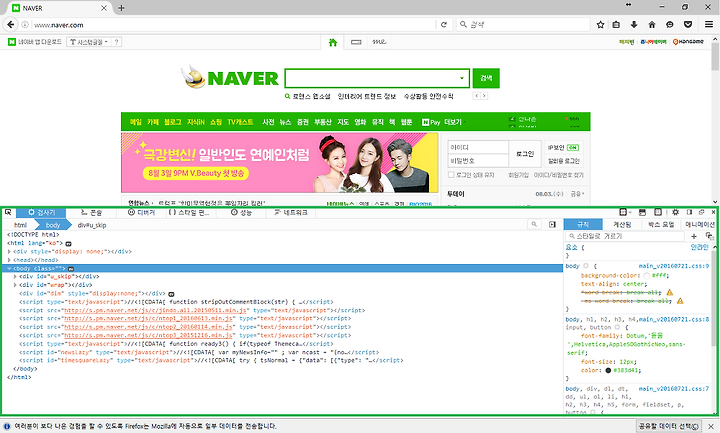Switch to the Debugger devtools tab

tap(141, 213)
